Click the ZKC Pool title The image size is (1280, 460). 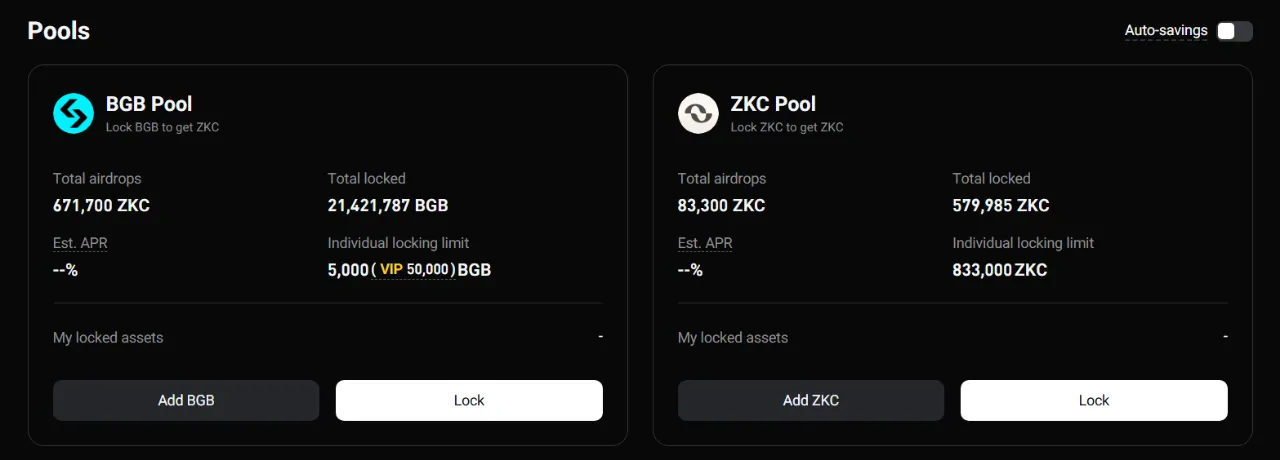(773, 104)
